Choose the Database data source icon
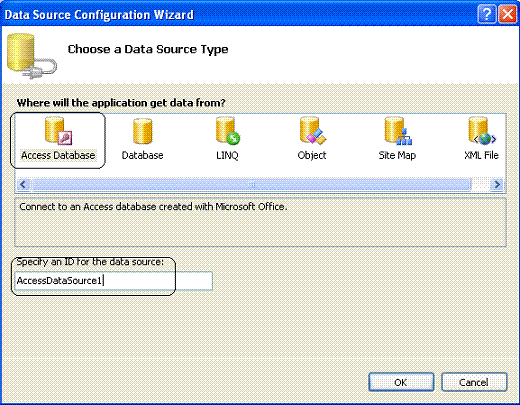Image resolution: width=520 pixels, height=405 pixels. (143, 132)
